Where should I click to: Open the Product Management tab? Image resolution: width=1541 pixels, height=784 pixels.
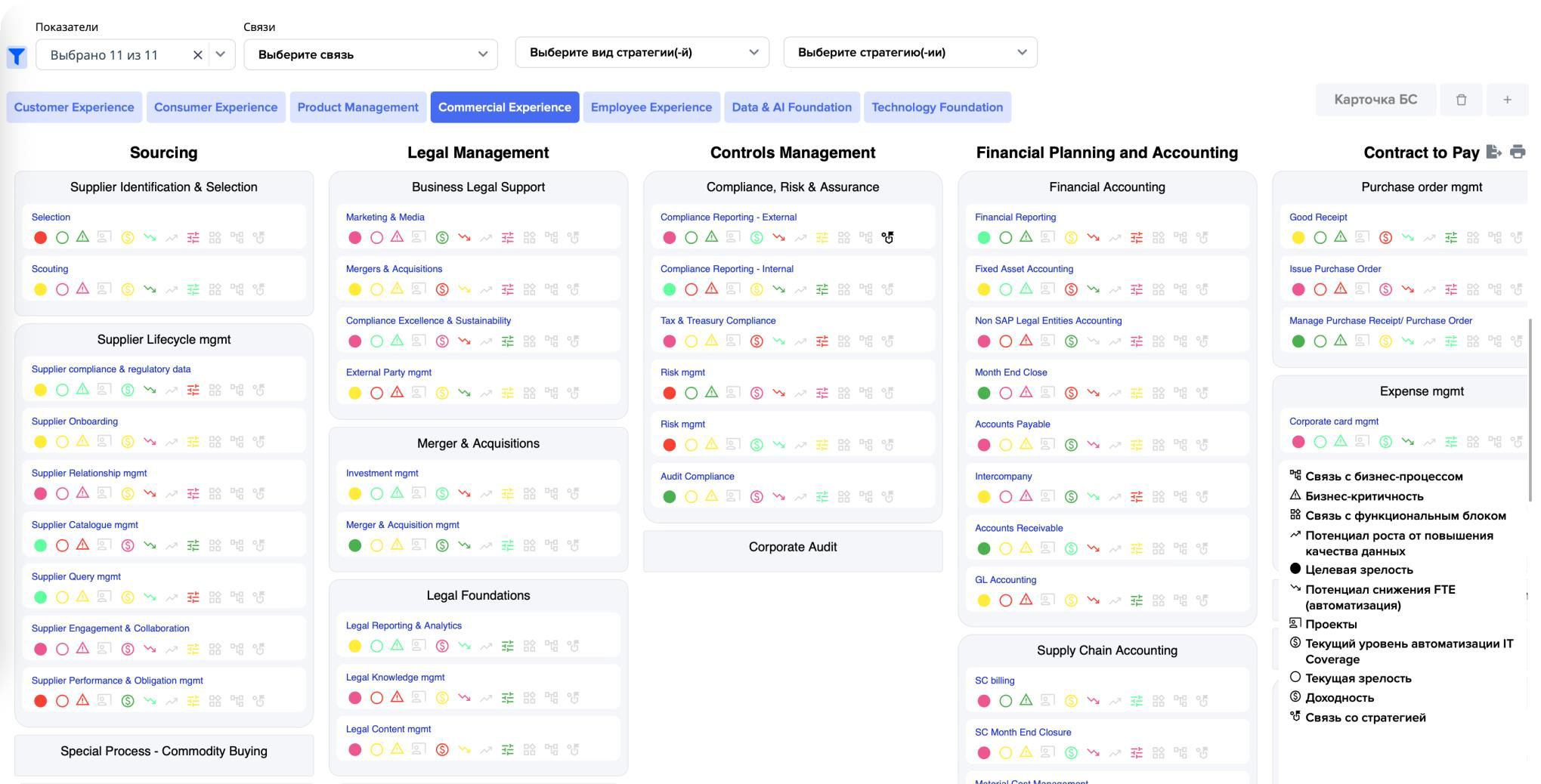pyautogui.click(x=357, y=107)
